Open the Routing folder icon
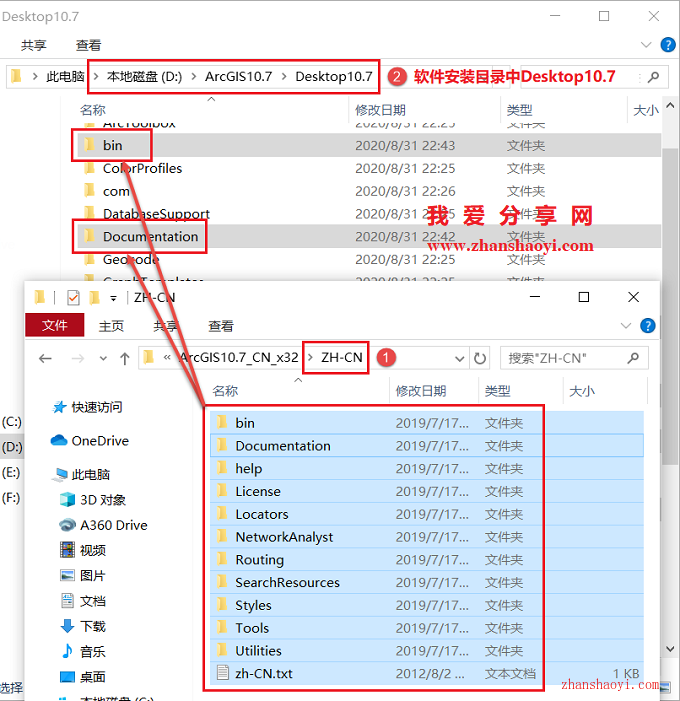The image size is (680, 701). [x=222, y=559]
